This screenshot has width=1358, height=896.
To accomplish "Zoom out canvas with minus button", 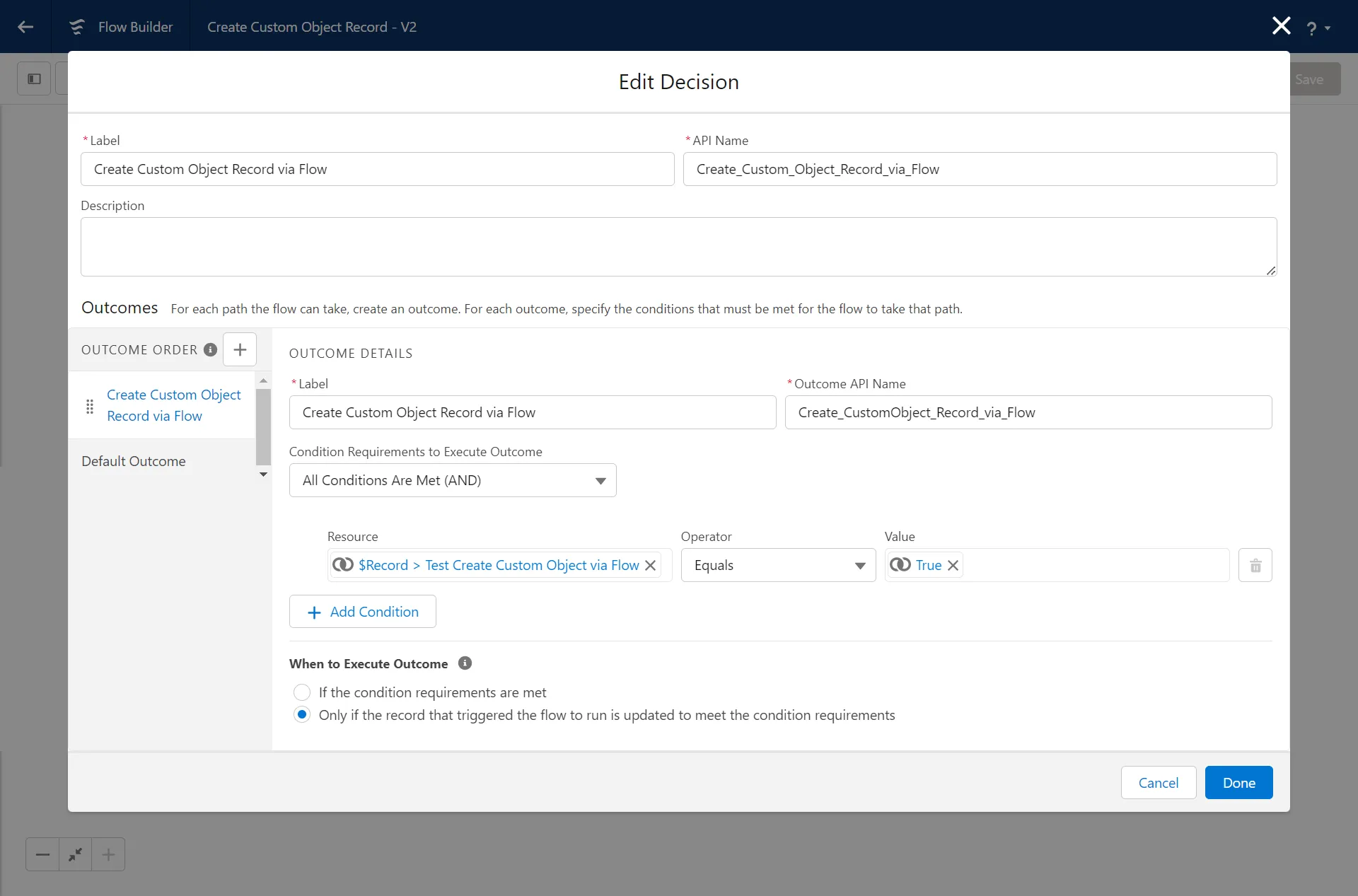I will [x=42, y=854].
